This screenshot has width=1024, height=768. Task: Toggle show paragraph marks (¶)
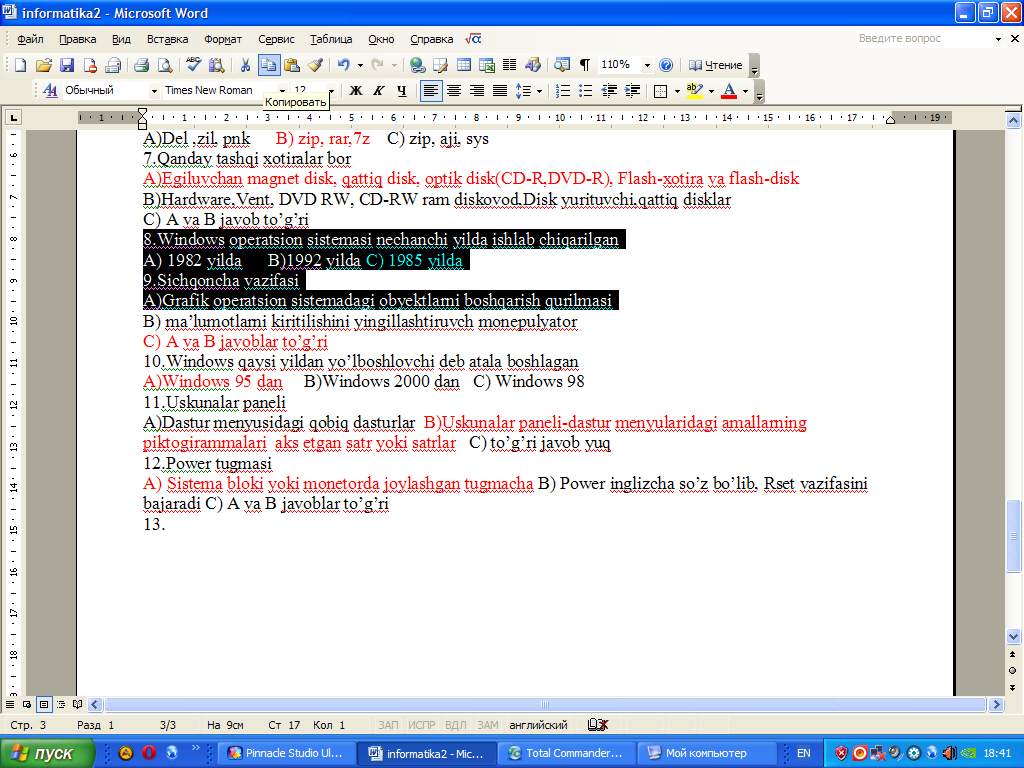(585, 65)
